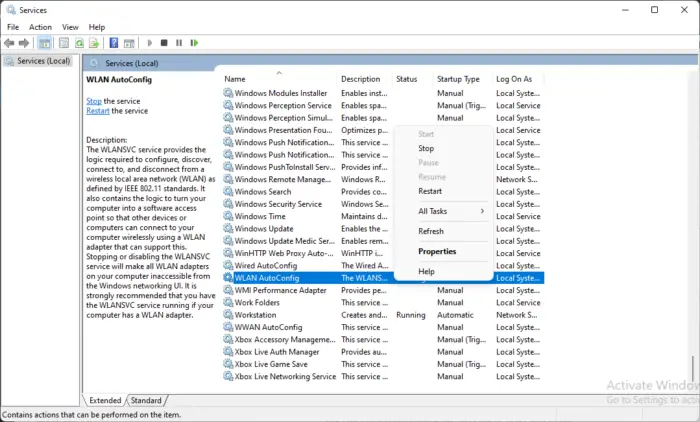Click the gear icon beside Windows Update
Viewport: 700px width, 422px height.
pyautogui.click(x=228, y=228)
